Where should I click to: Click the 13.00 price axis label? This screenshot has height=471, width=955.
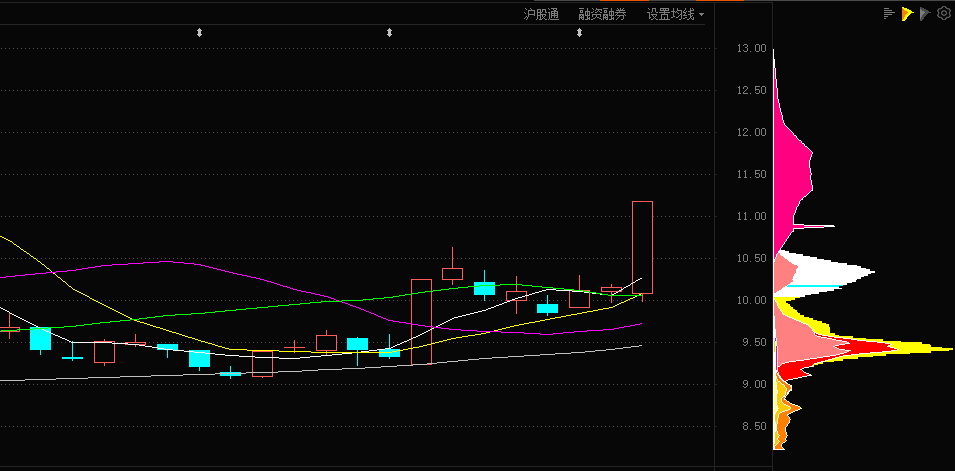coord(751,48)
